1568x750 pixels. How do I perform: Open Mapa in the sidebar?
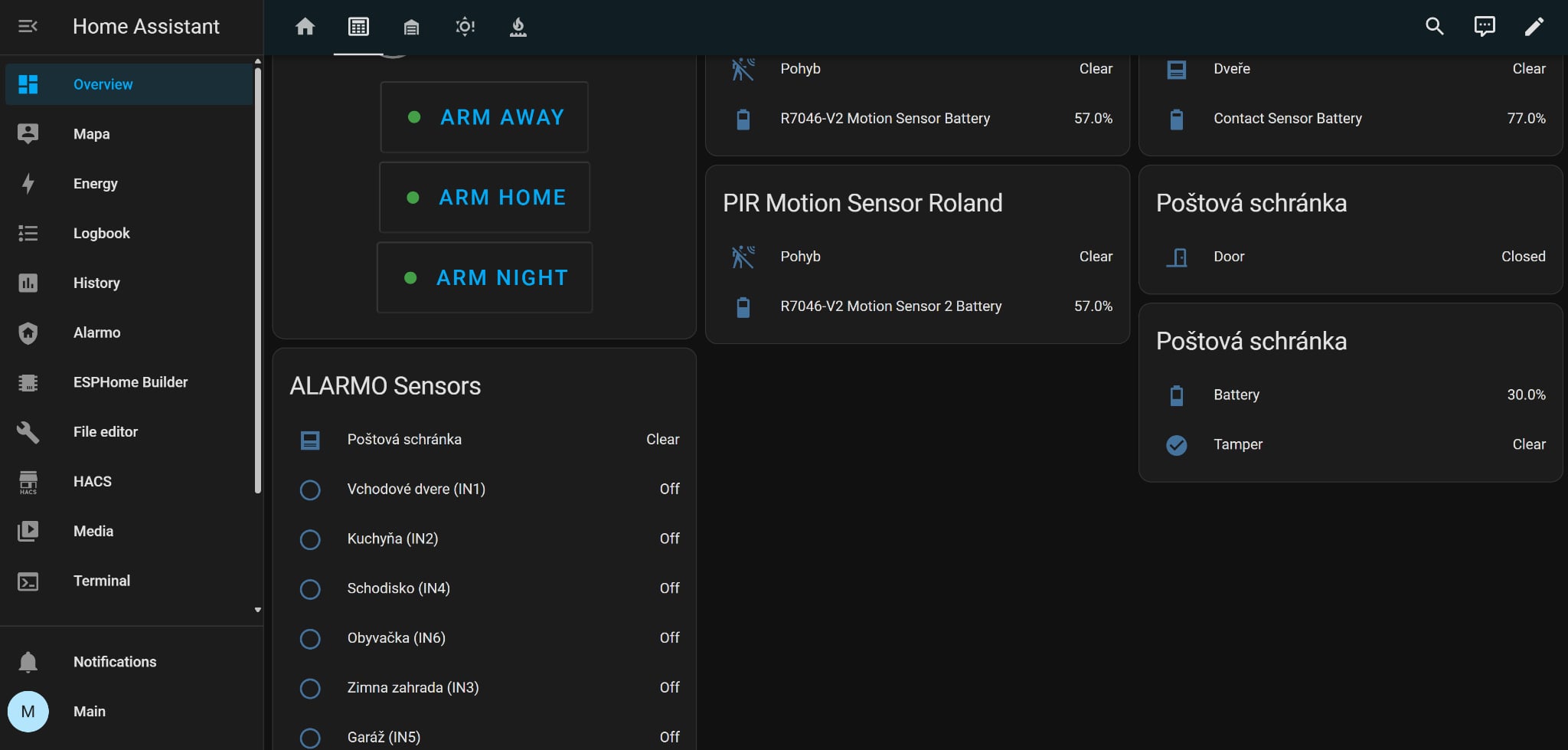129,134
